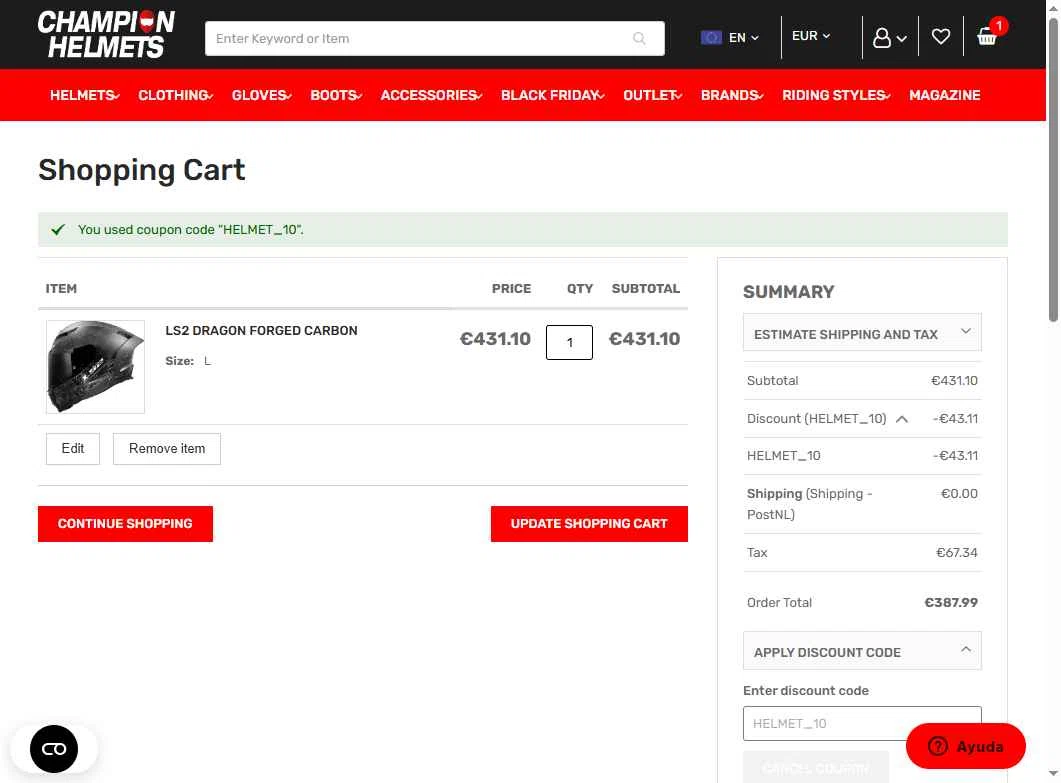This screenshot has height=783, width=1061.
Task: Open the Black Friday menu
Action: (552, 95)
